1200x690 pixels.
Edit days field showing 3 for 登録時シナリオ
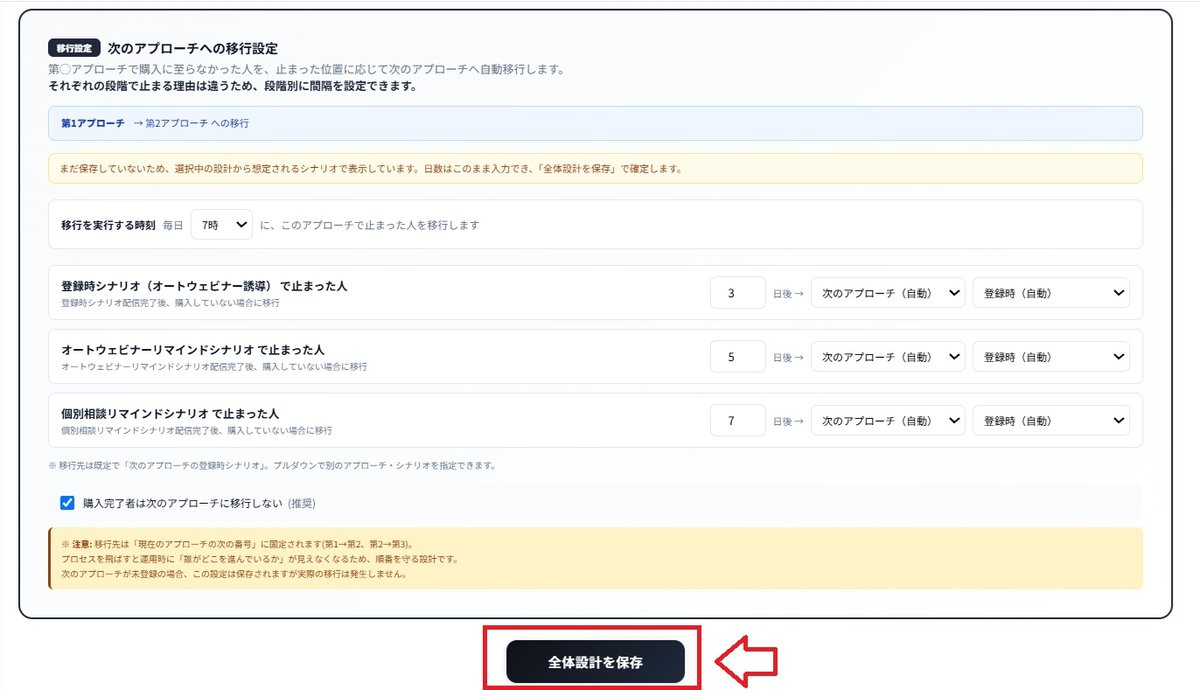[738, 293]
